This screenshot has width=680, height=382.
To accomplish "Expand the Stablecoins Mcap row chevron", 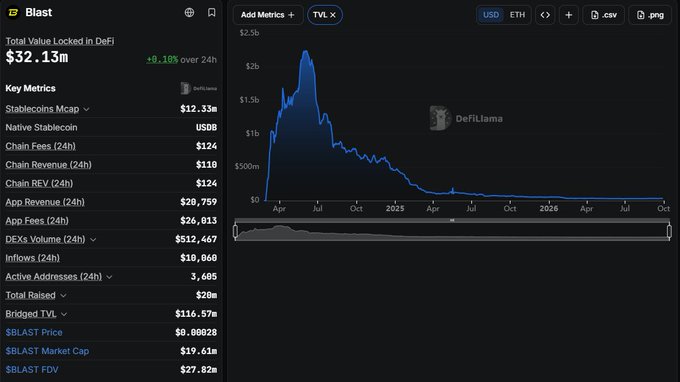I will tap(86, 109).
